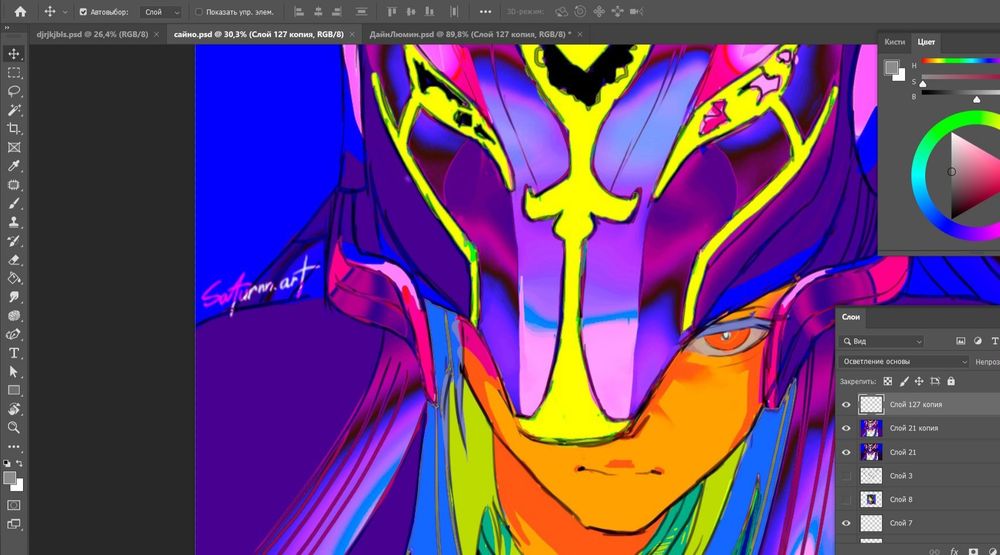The image size is (1000, 555).
Task: Align right edges in options bar
Action: tap(337, 11)
